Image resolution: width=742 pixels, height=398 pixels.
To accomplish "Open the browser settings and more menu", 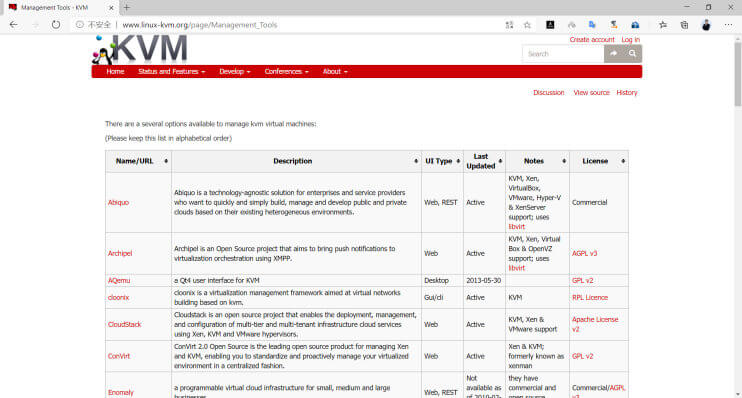I will tap(728, 25).
